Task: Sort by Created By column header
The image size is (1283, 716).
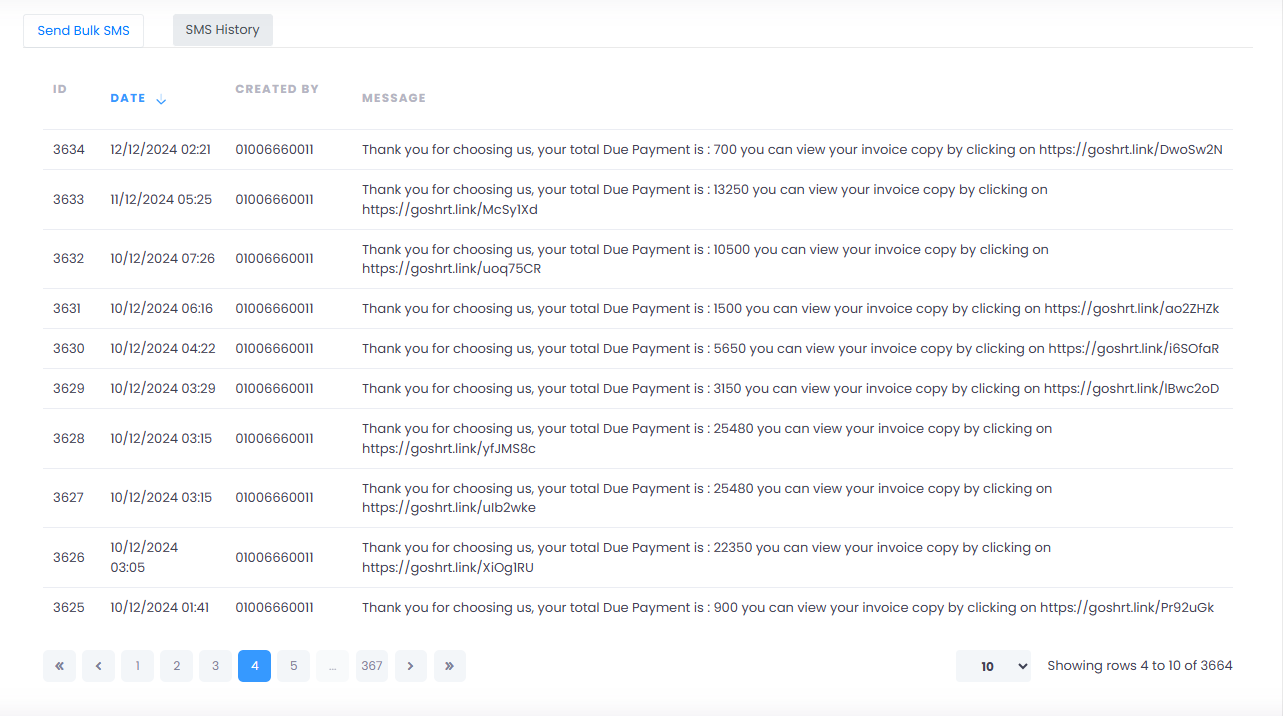Action: 277,89
